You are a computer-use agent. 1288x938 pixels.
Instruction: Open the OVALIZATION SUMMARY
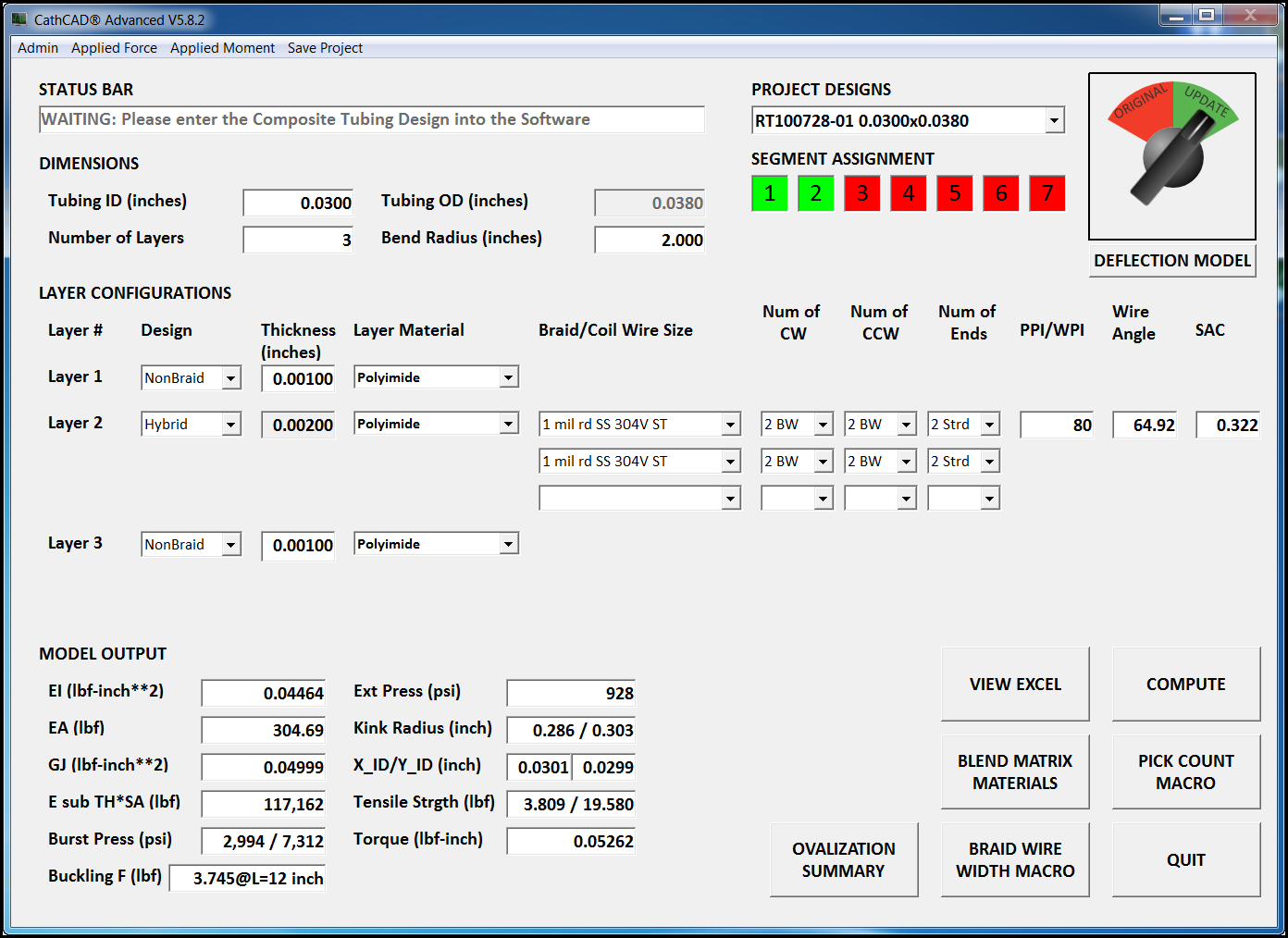point(843,859)
